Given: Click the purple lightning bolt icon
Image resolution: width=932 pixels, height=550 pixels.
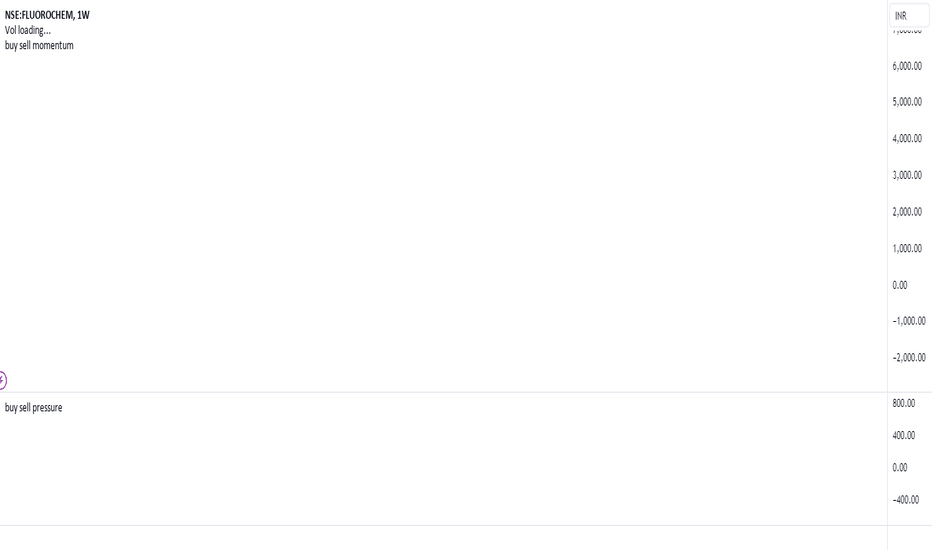Looking at the screenshot, I should (2, 380).
